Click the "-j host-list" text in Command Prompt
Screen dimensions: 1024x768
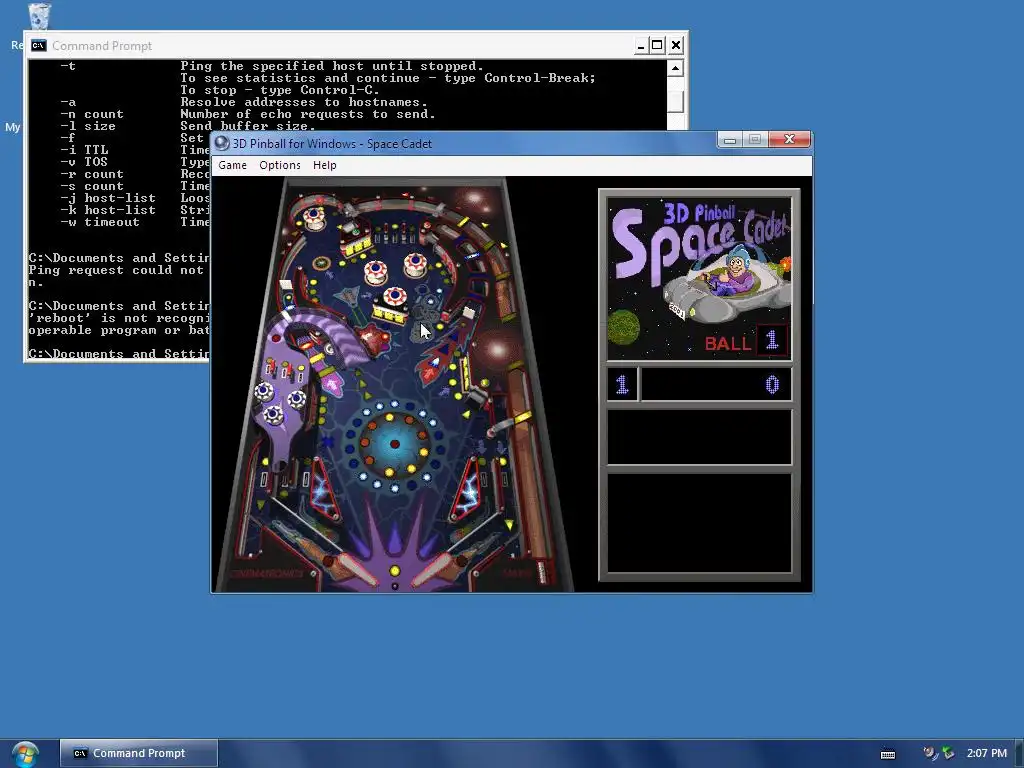(108, 198)
